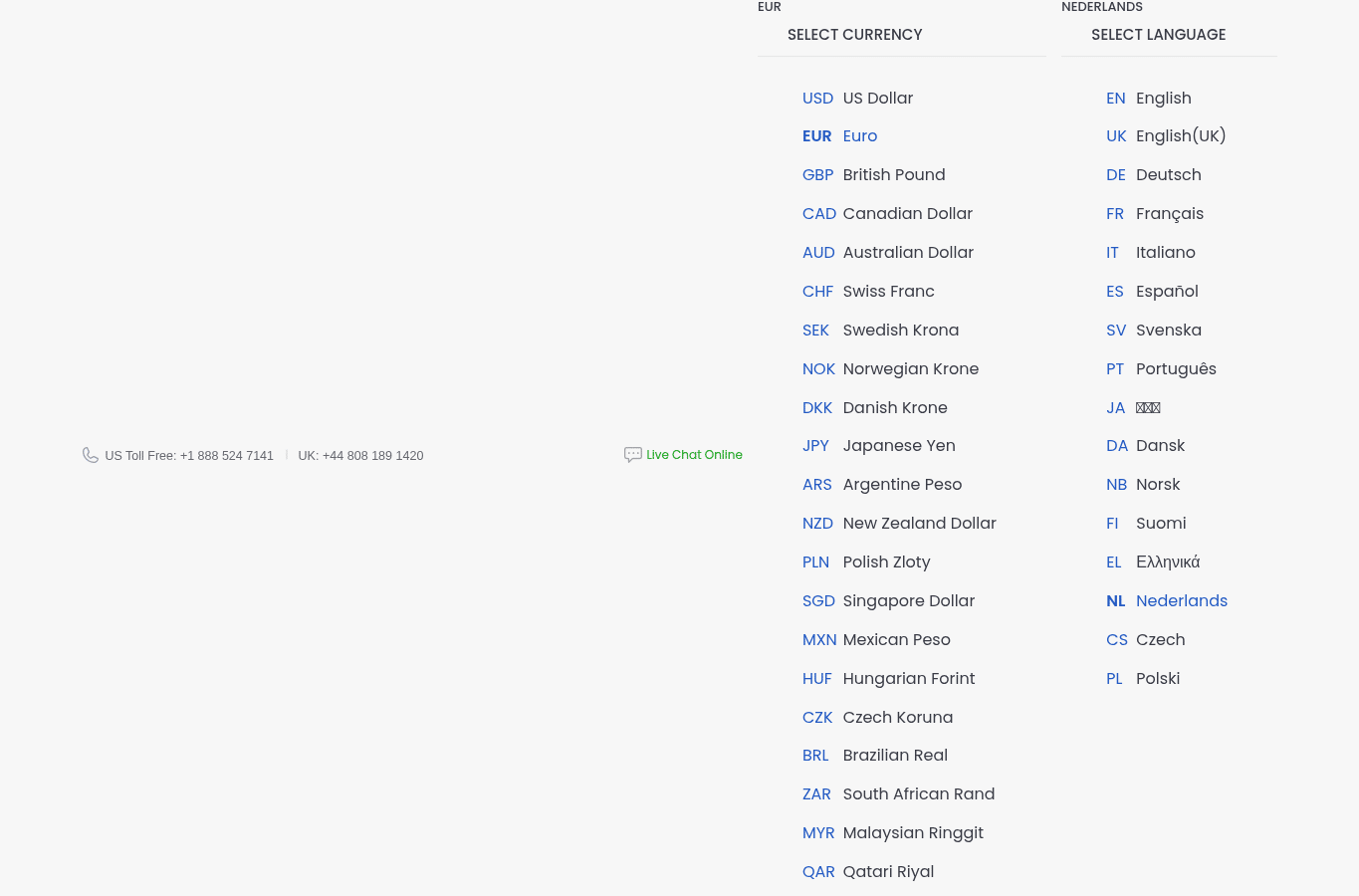Select Polish Zloty currency
Viewport: 1359px width, 896px height.
click(x=867, y=562)
